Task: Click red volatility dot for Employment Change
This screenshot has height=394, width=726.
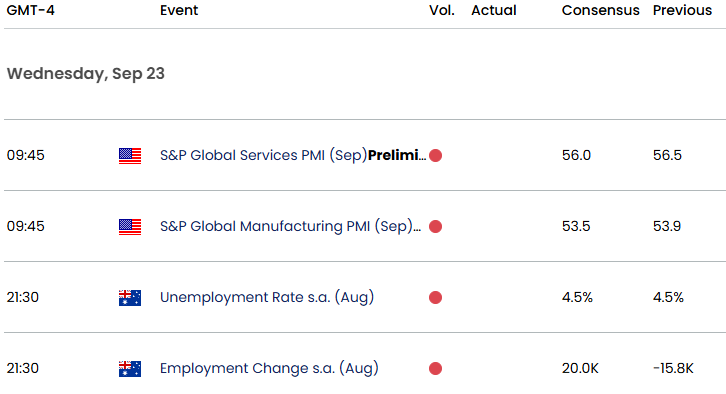Action: (435, 369)
